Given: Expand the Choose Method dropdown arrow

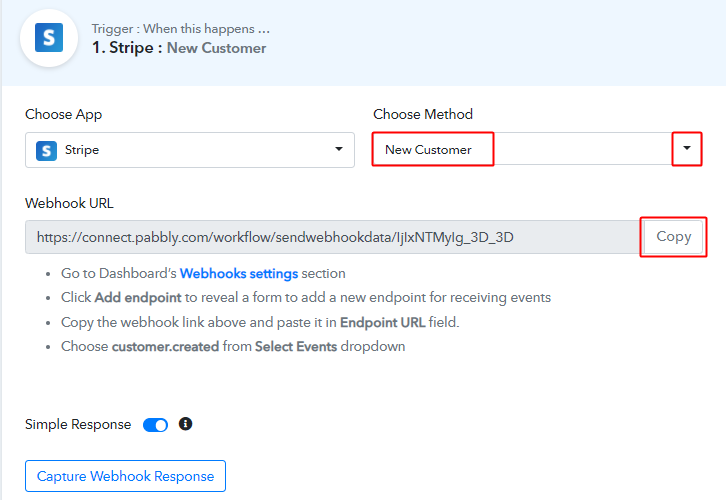Looking at the screenshot, I should (x=687, y=148).
